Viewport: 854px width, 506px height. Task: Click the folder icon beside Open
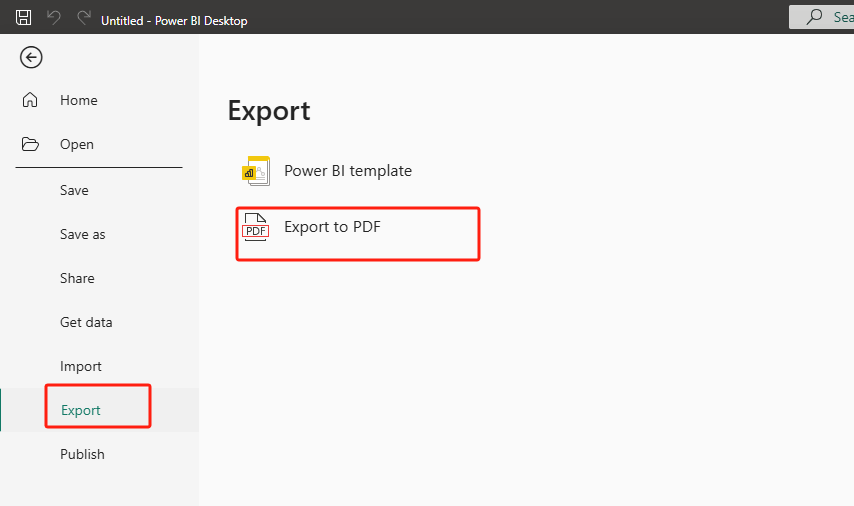pos(30,144)
